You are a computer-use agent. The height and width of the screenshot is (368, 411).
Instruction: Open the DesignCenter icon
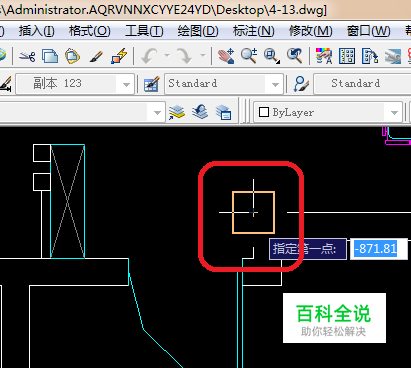(347, 56)
